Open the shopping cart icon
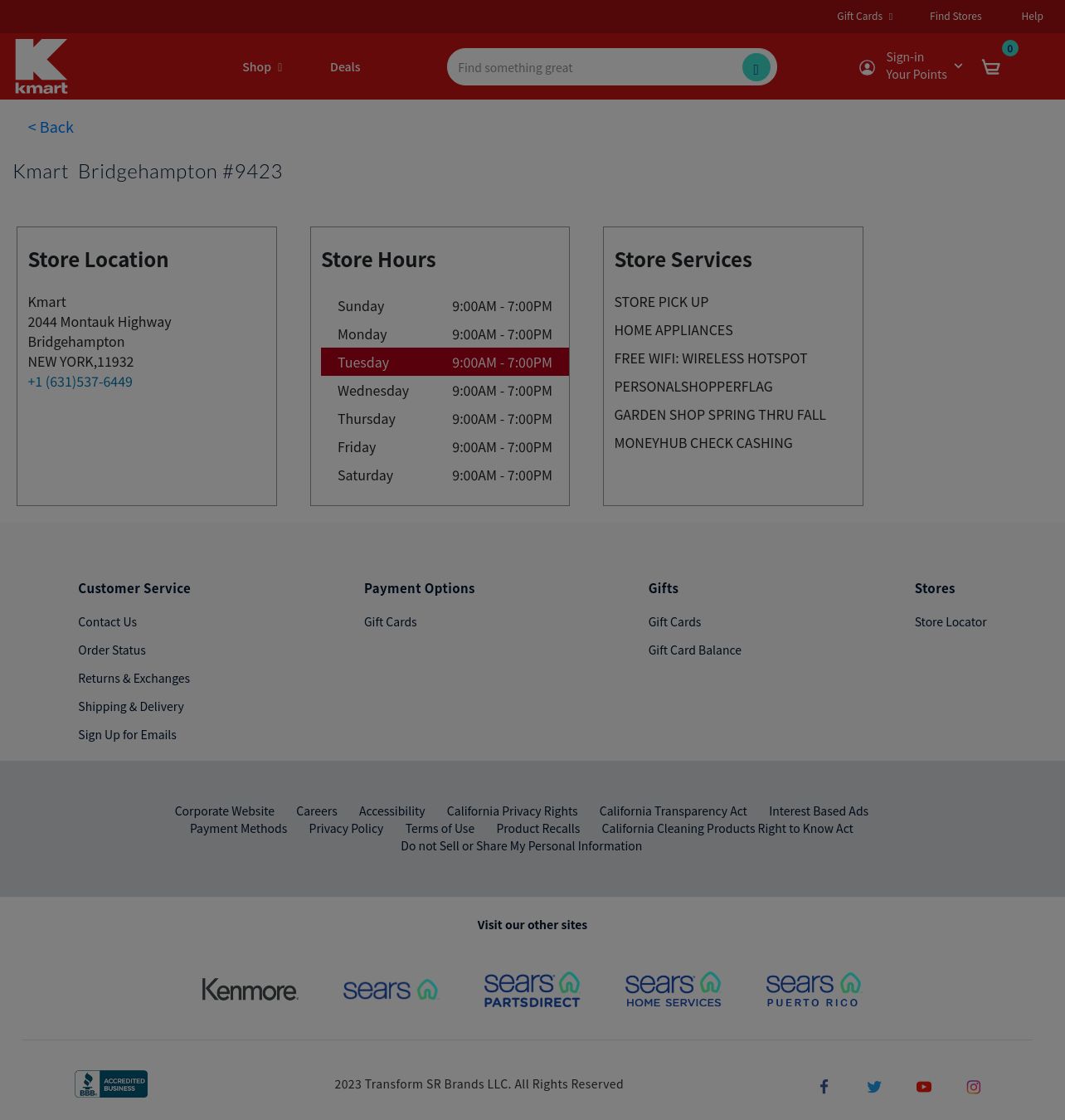This screenshot has height=1120, width=1065. [990, 67]
